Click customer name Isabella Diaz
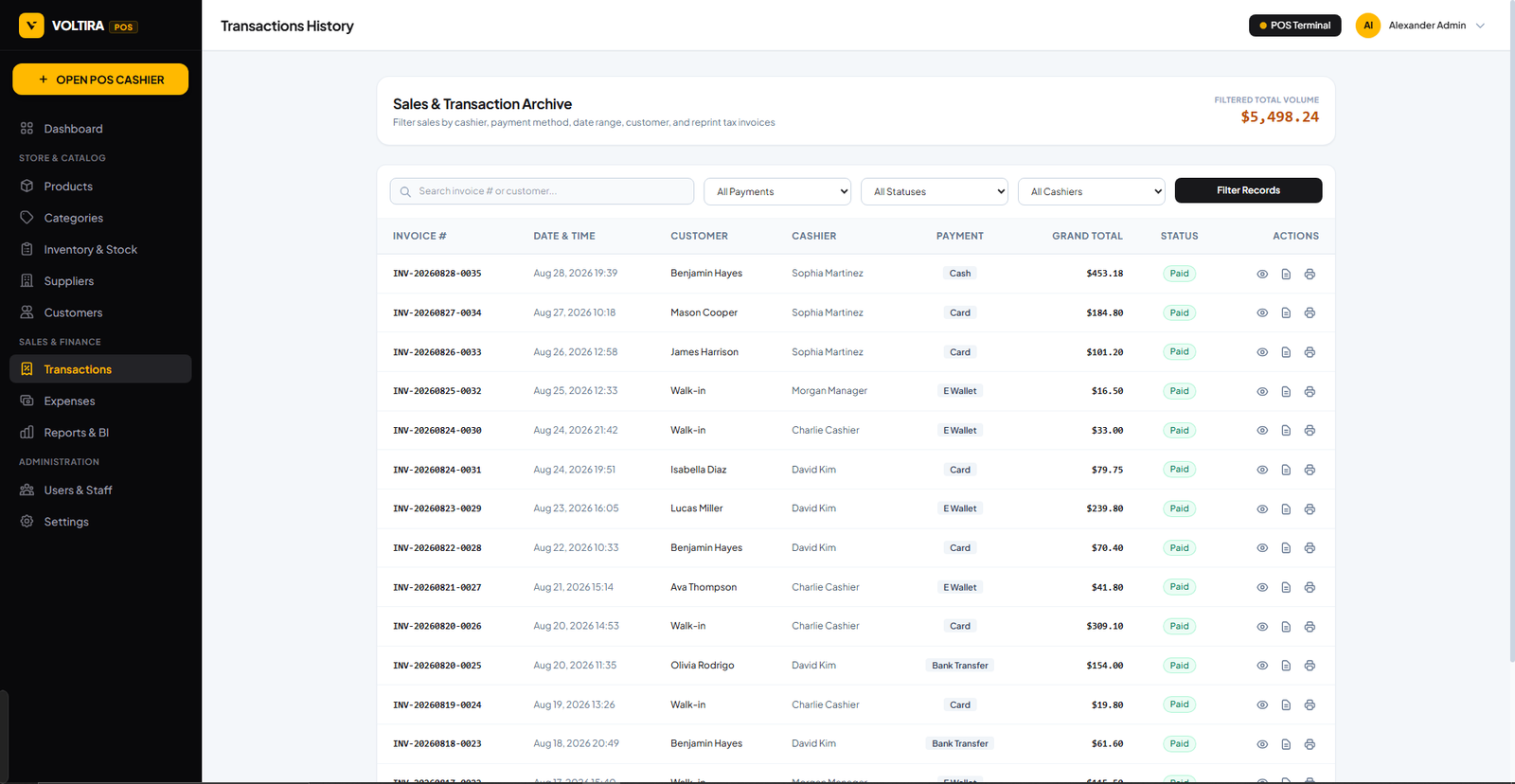1515x784 pixels. coord(699,470)
